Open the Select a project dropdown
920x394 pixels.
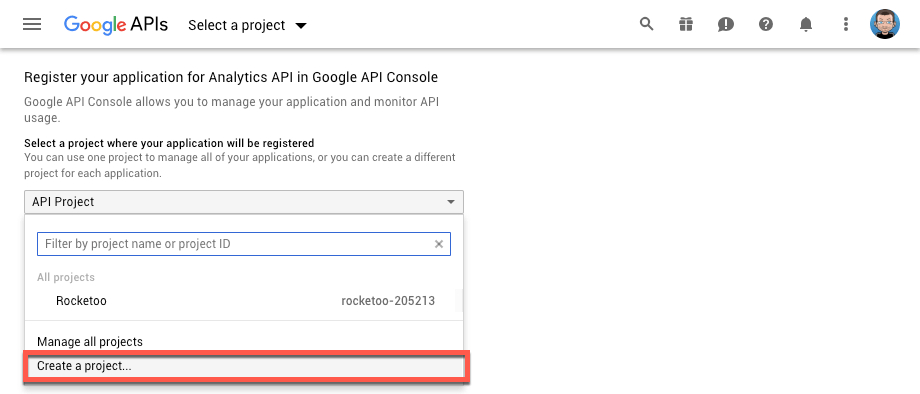click(247, 25)
